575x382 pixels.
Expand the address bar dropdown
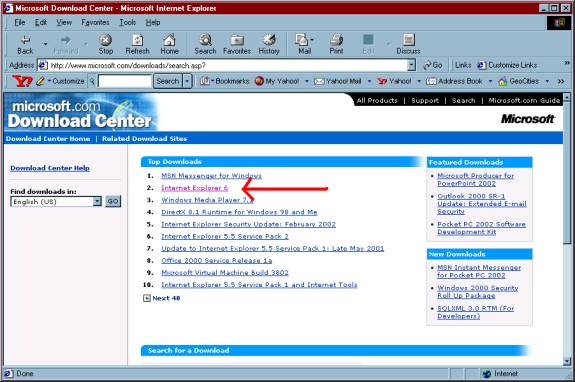coord(411,65)
